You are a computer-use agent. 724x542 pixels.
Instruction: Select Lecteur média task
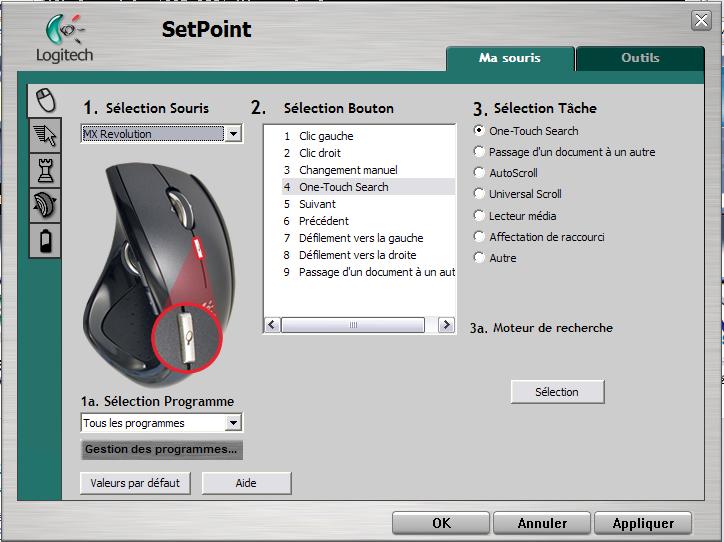(x=479, y=215)
